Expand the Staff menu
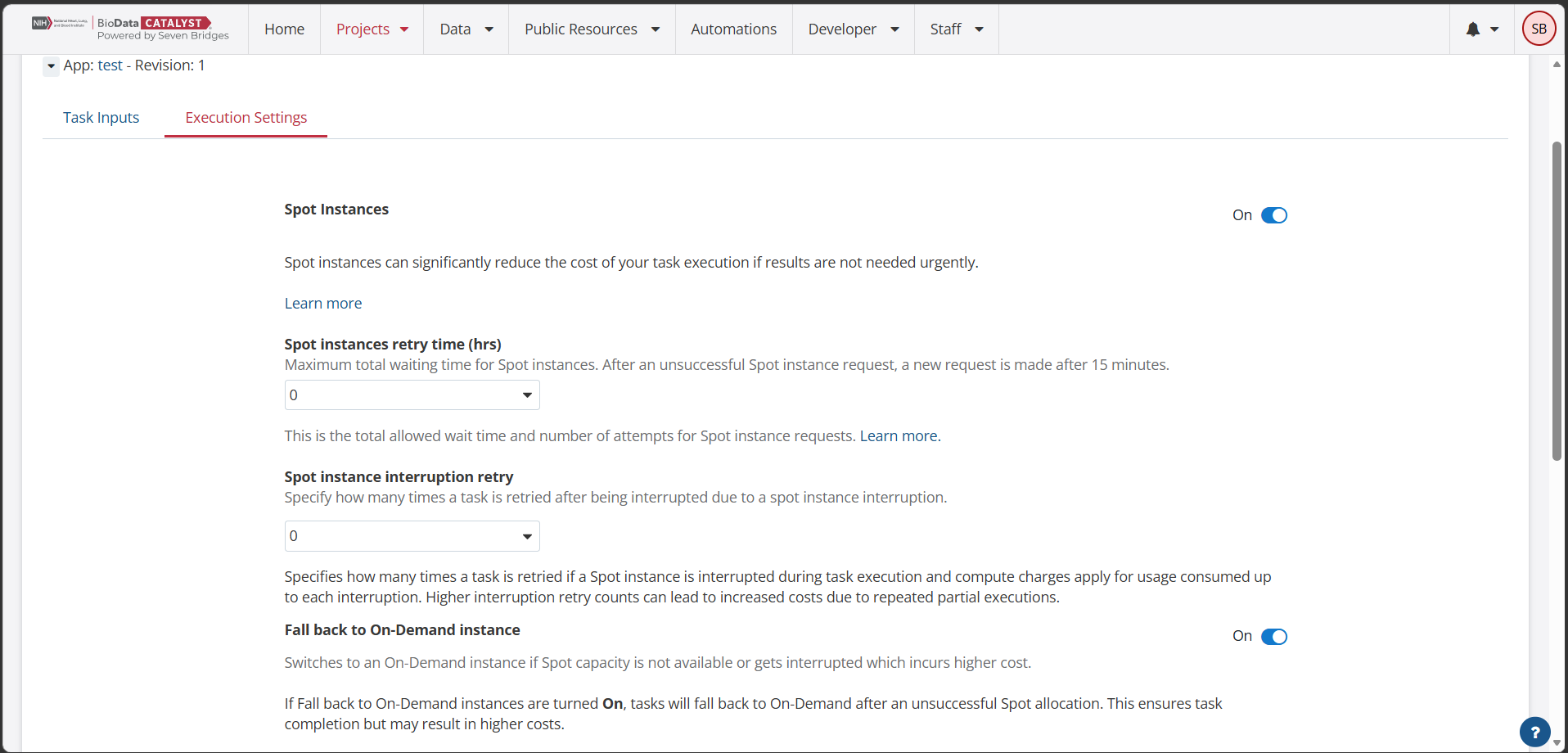 (956, 29)
